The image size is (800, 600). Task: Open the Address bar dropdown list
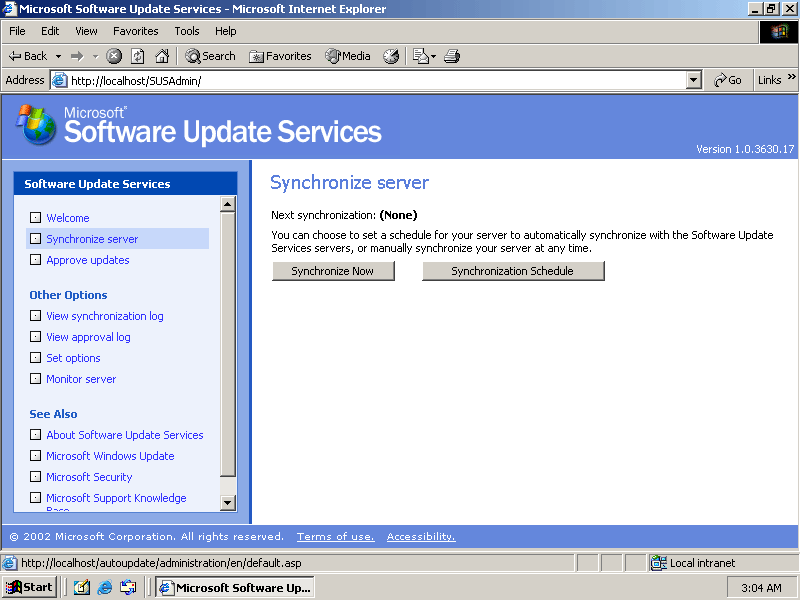[694, 80]
